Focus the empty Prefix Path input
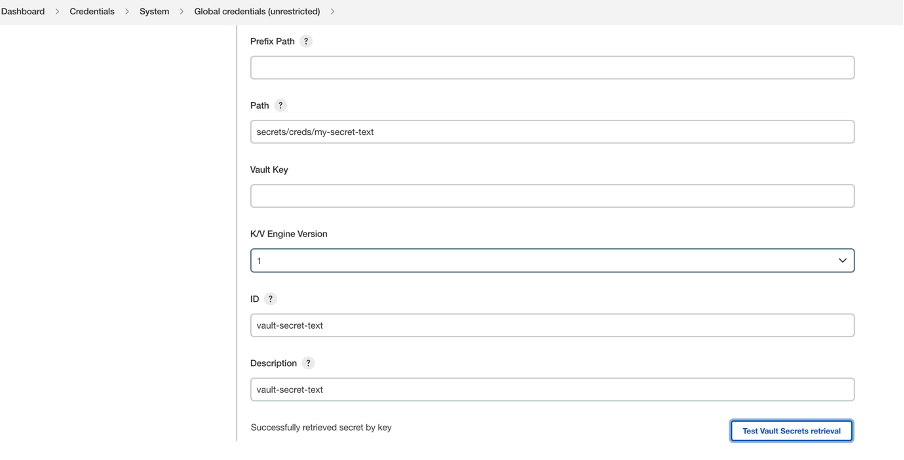904x460 pixels. 552,68
